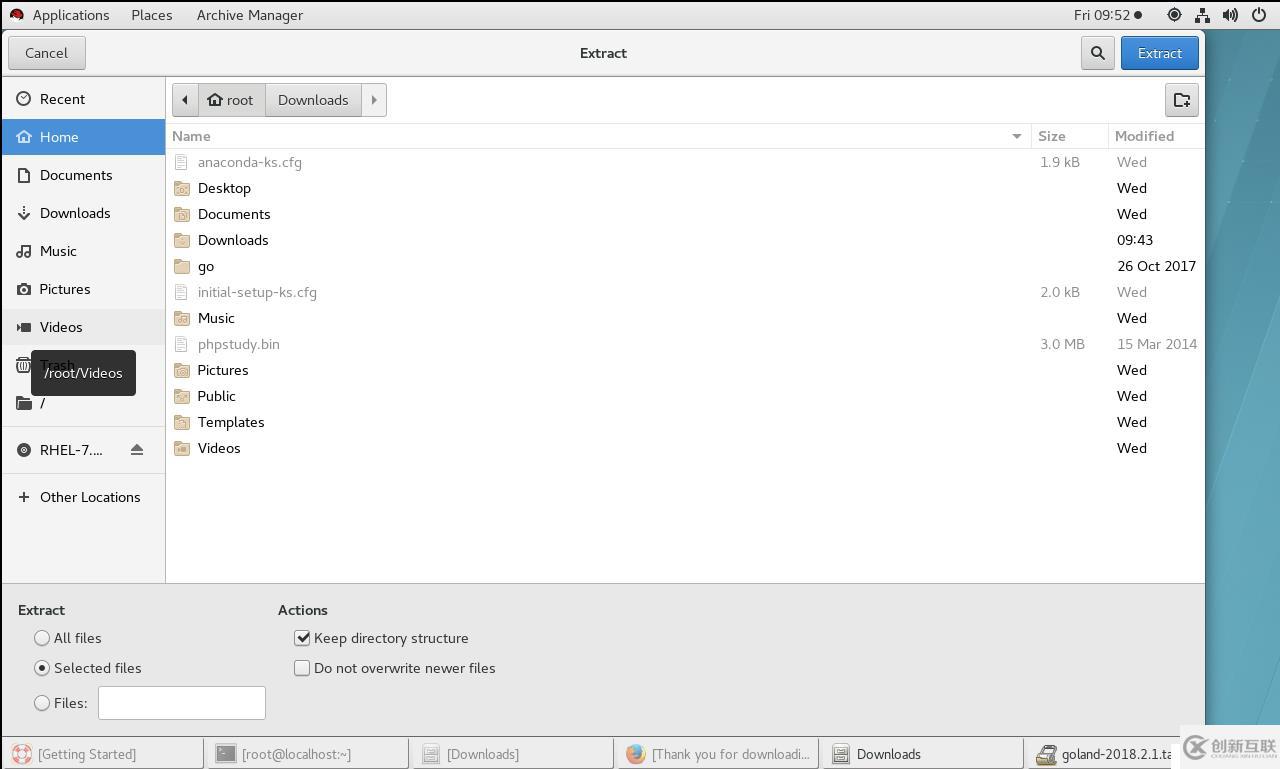Viewport: 1280px width, 769px height.
Task: Click the Videos camcorder icon in sidebar
Action: (24, 327)
